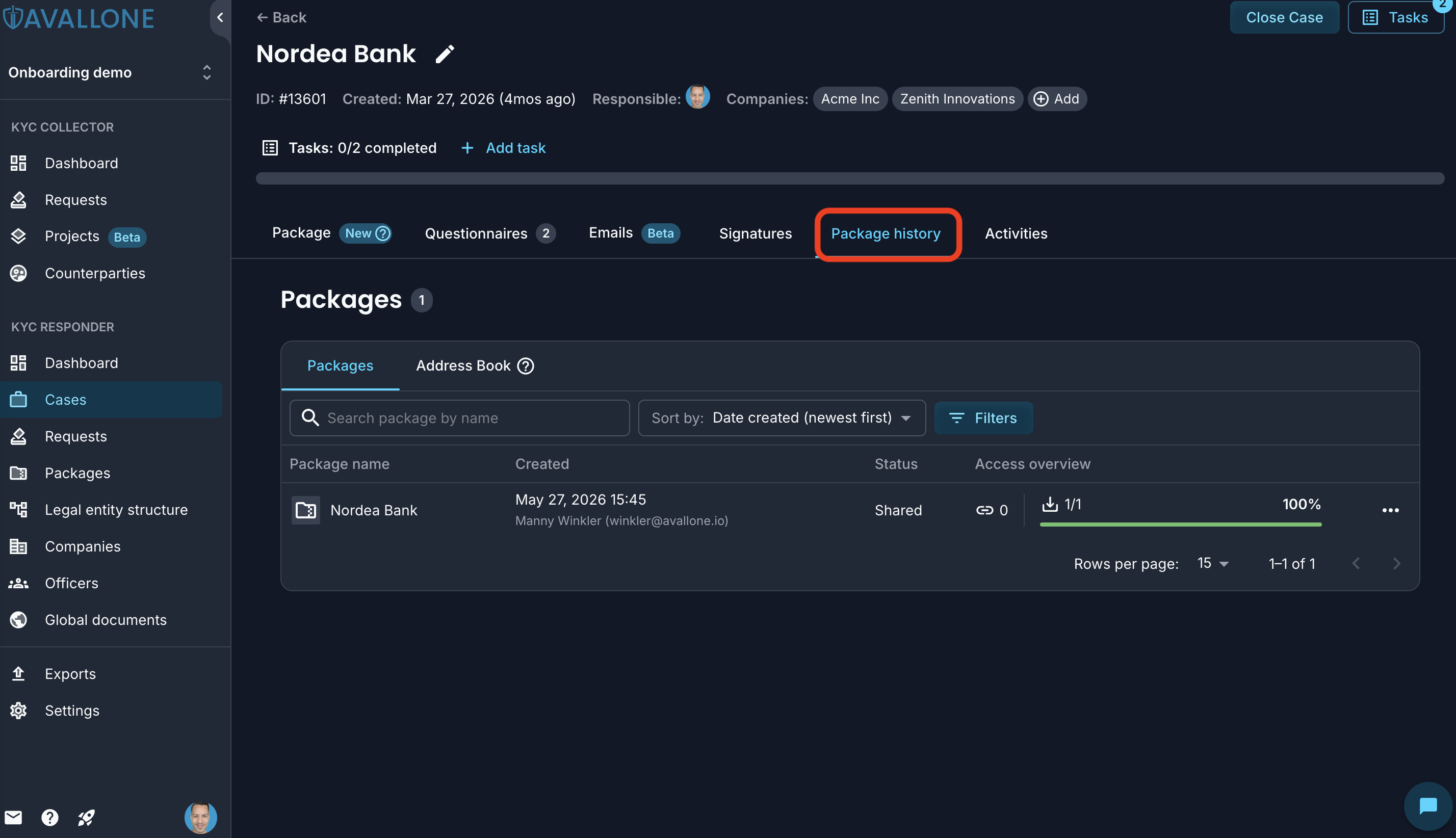Open Companies in the sidebar
The height and width of the screenshot is (838, 1456).
(111, 546)
